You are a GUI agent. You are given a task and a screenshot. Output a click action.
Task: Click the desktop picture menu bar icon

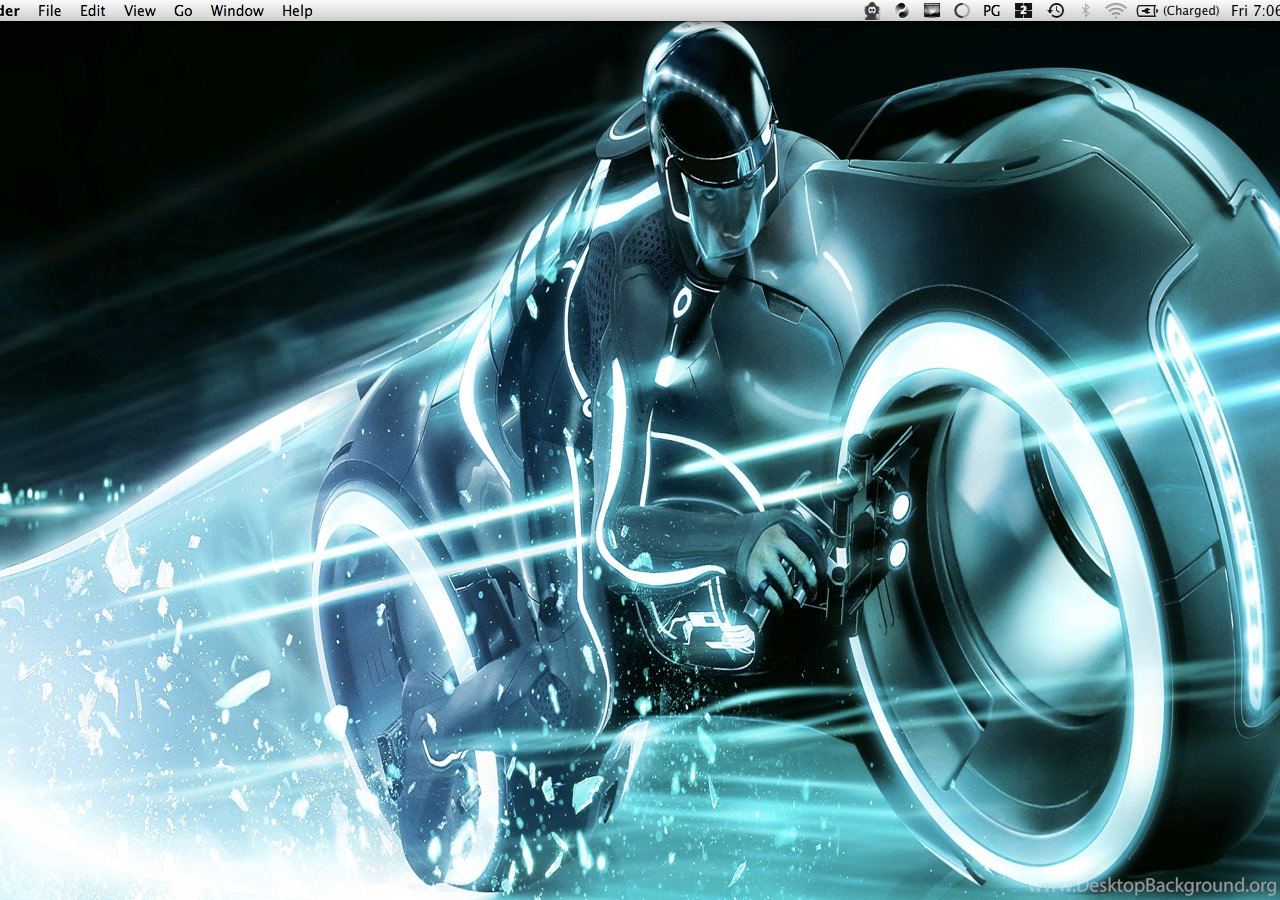(931, 11)
